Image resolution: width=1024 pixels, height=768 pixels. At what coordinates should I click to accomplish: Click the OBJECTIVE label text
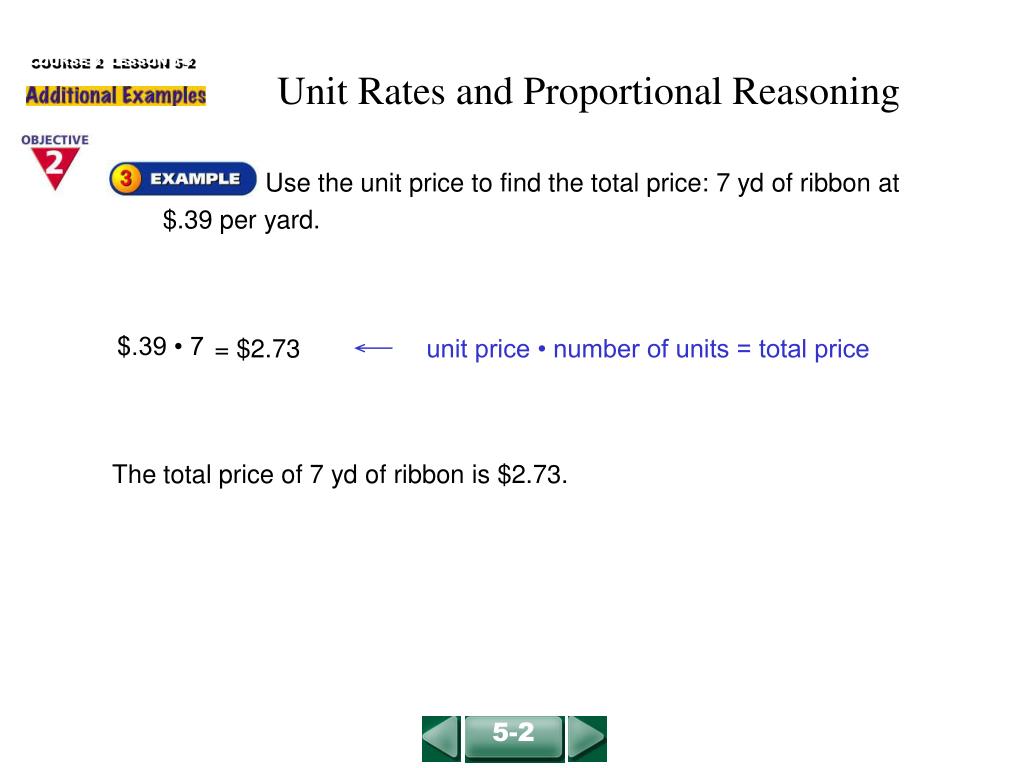(55, 140)
